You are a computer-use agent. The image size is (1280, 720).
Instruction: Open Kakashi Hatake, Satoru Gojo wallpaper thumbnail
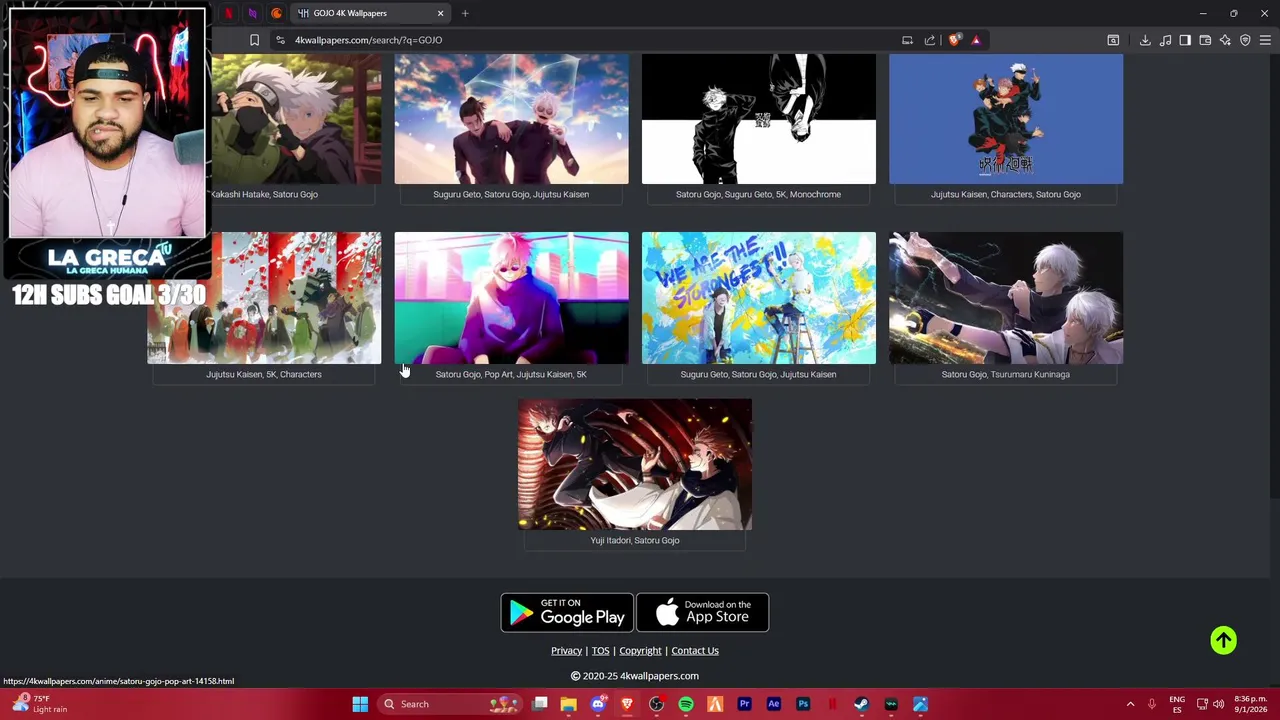[294, 119]
